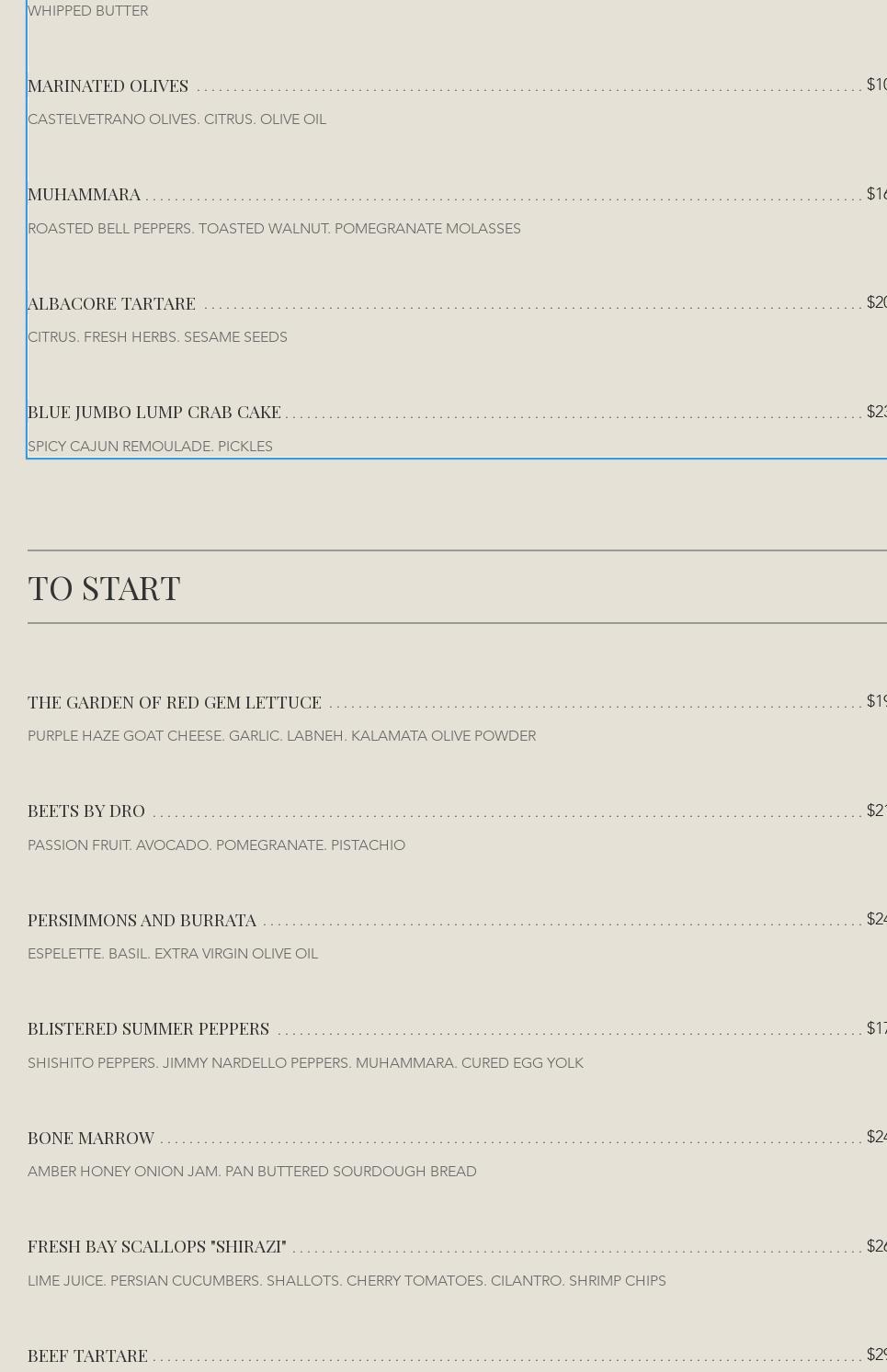Screen dimensions: 887x1372
Task: Select the Blistered Summer Peppers dish title
Action: pyautogui.click(x=148, y=1029)
